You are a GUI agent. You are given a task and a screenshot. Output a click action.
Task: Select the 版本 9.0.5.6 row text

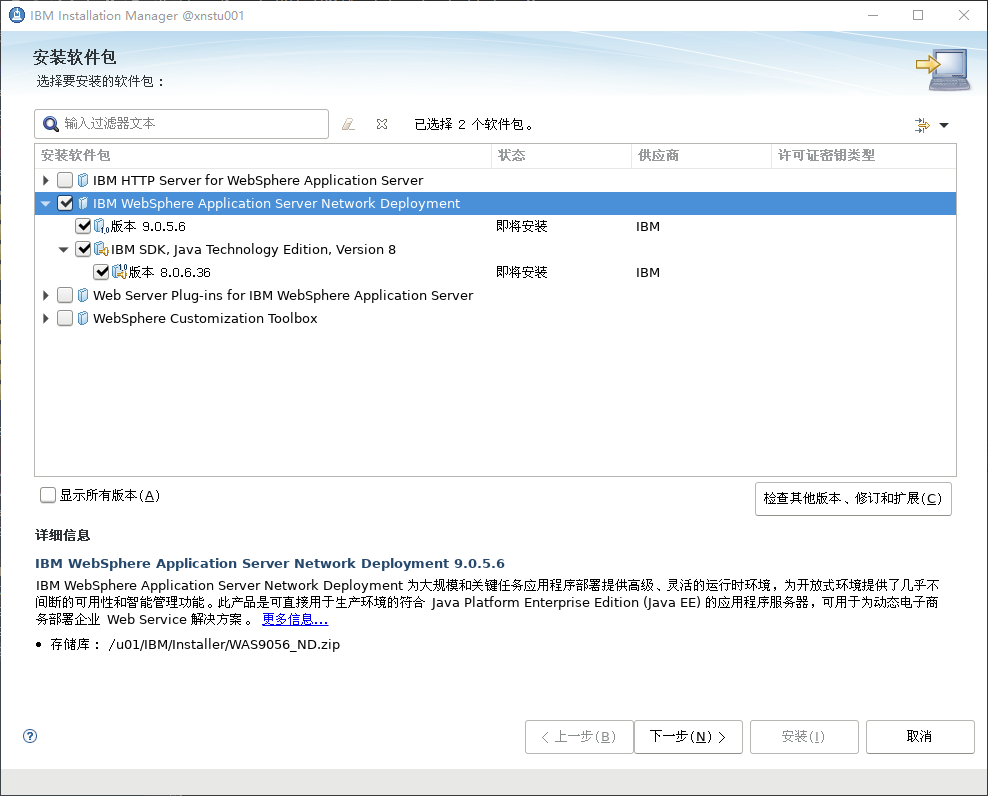149,226
